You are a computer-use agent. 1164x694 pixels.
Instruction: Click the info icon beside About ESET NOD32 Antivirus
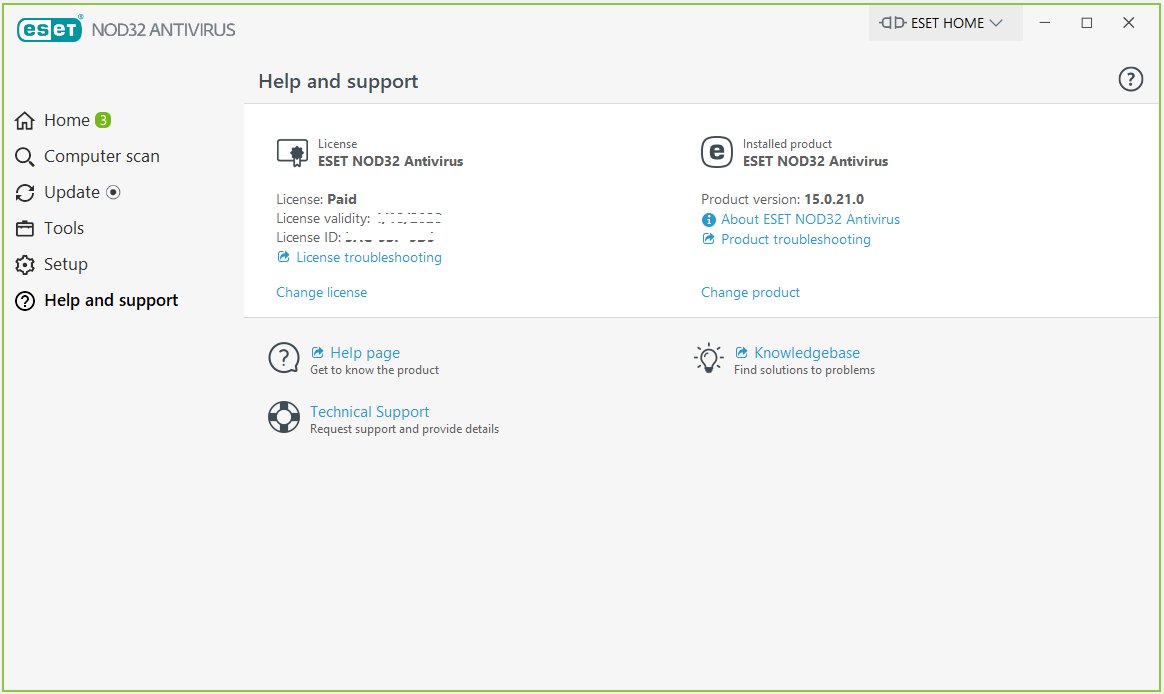pyautogui.click(x=708, y=220)
